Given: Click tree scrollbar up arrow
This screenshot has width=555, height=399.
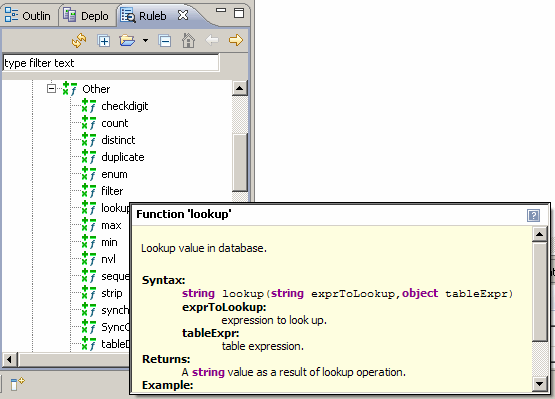Looking at the screenshot, I should tap(240, 88).
